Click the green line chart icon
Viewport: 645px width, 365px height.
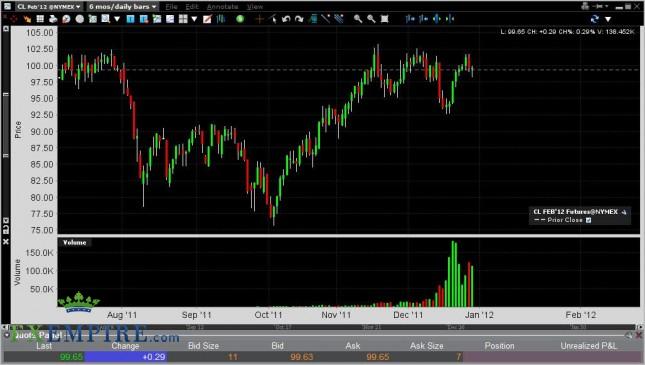(x=157, y=19)
